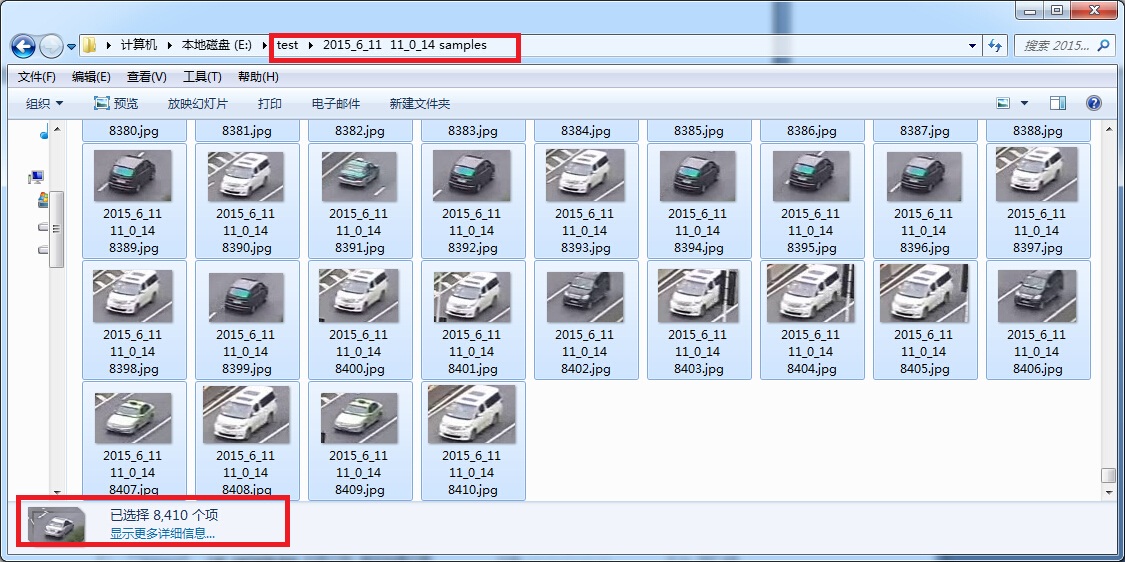Image resolution: width=1125 pixels, height=562 pixels.
Task: Select thumbnail of 8392.jpg
Action: click(472, 176)
